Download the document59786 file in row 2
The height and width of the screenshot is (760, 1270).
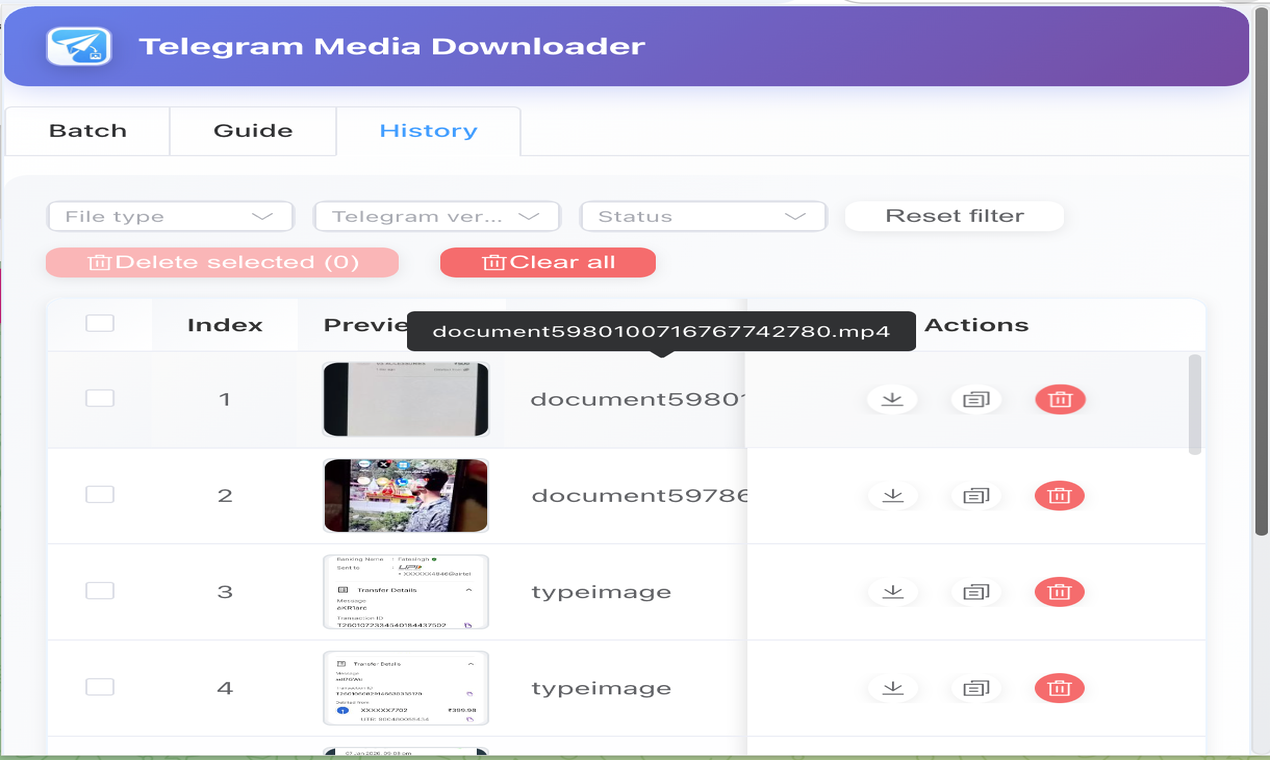(892, 494)
